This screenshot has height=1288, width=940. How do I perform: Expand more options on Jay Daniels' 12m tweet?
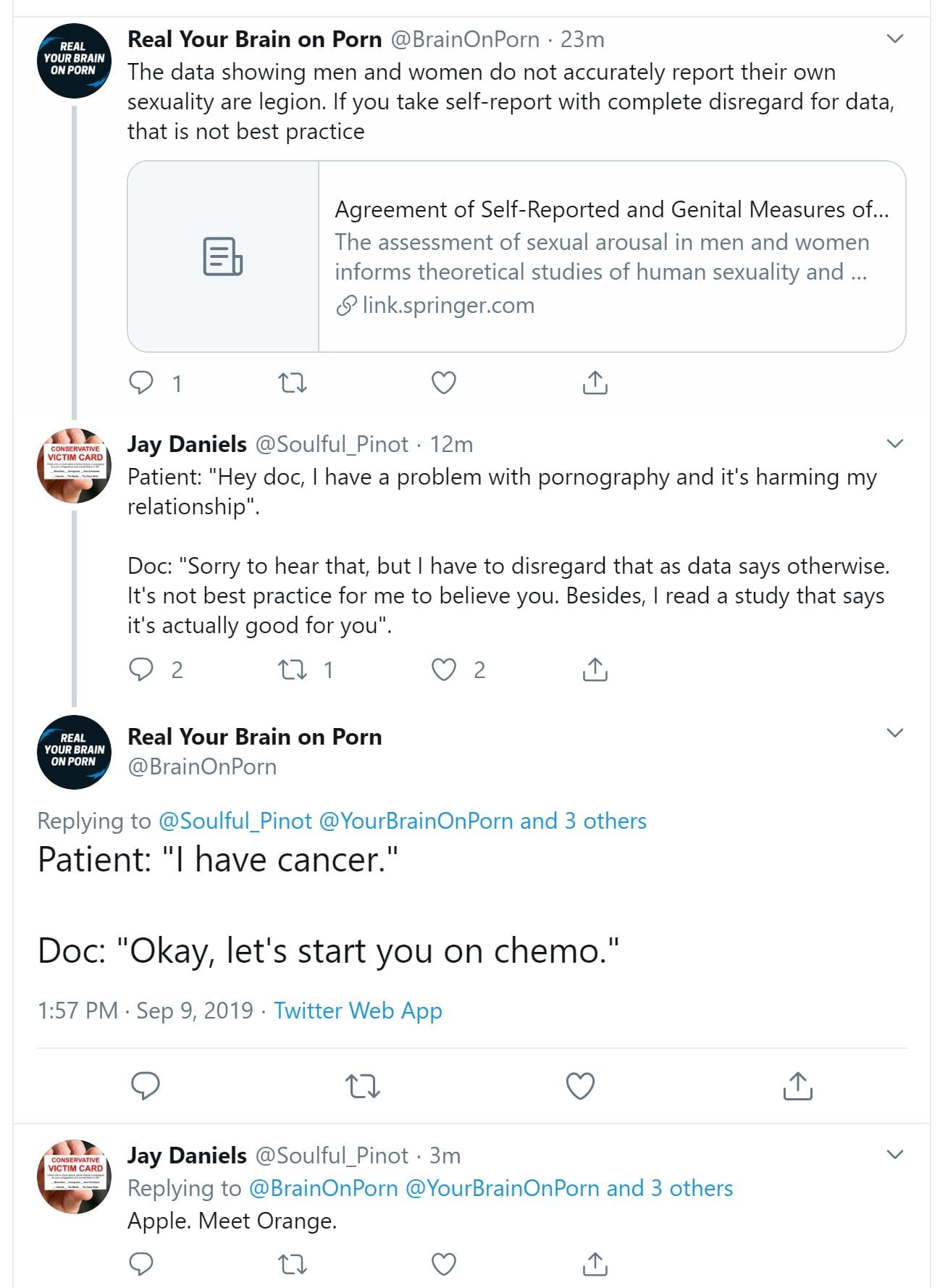pyautogui.click(x=895, y=443)
